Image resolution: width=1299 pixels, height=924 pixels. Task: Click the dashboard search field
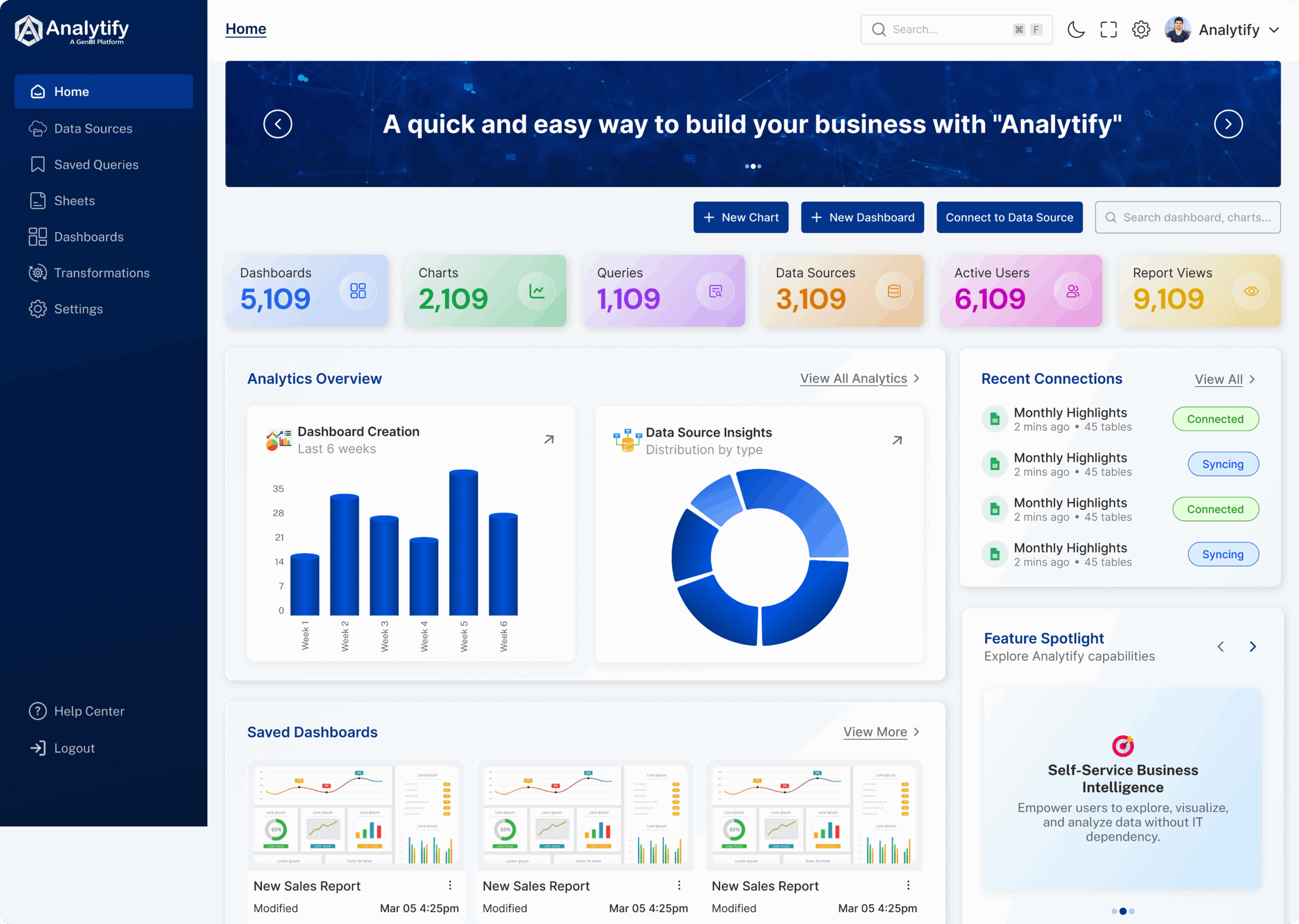tap(1187, 217)
